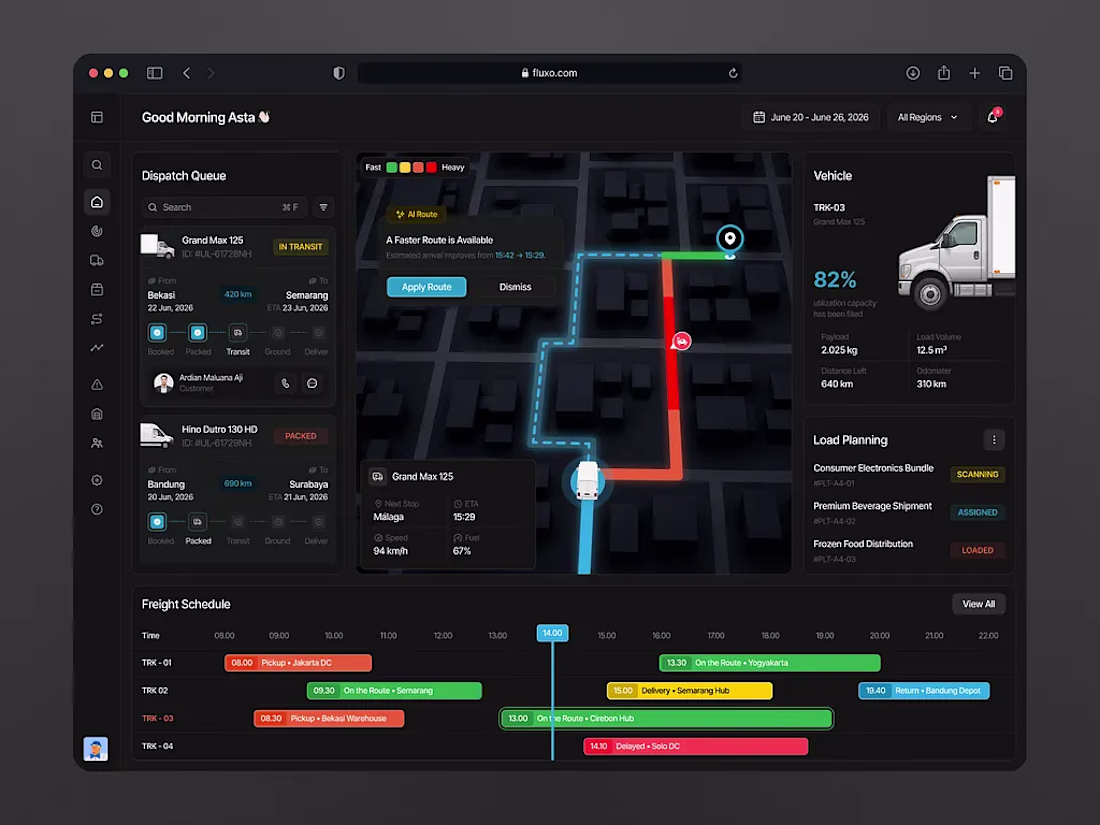Apply the faster AI route

(427, 287)
